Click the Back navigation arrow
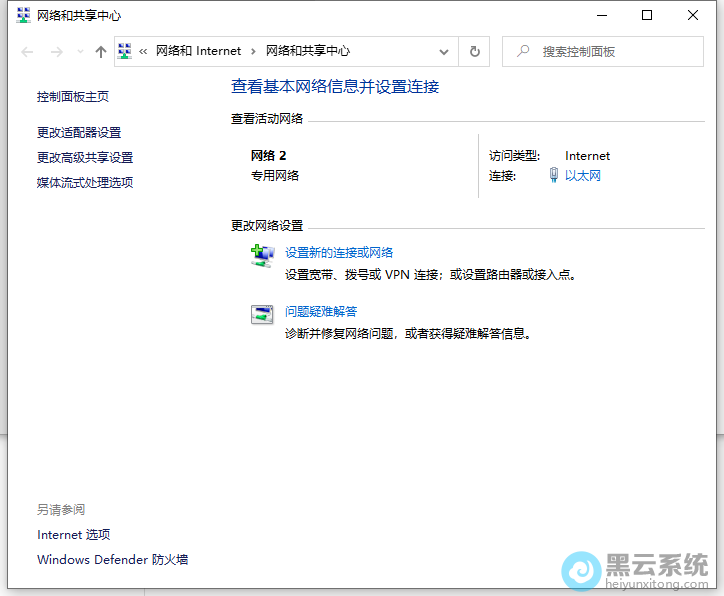 coord(27,52)
